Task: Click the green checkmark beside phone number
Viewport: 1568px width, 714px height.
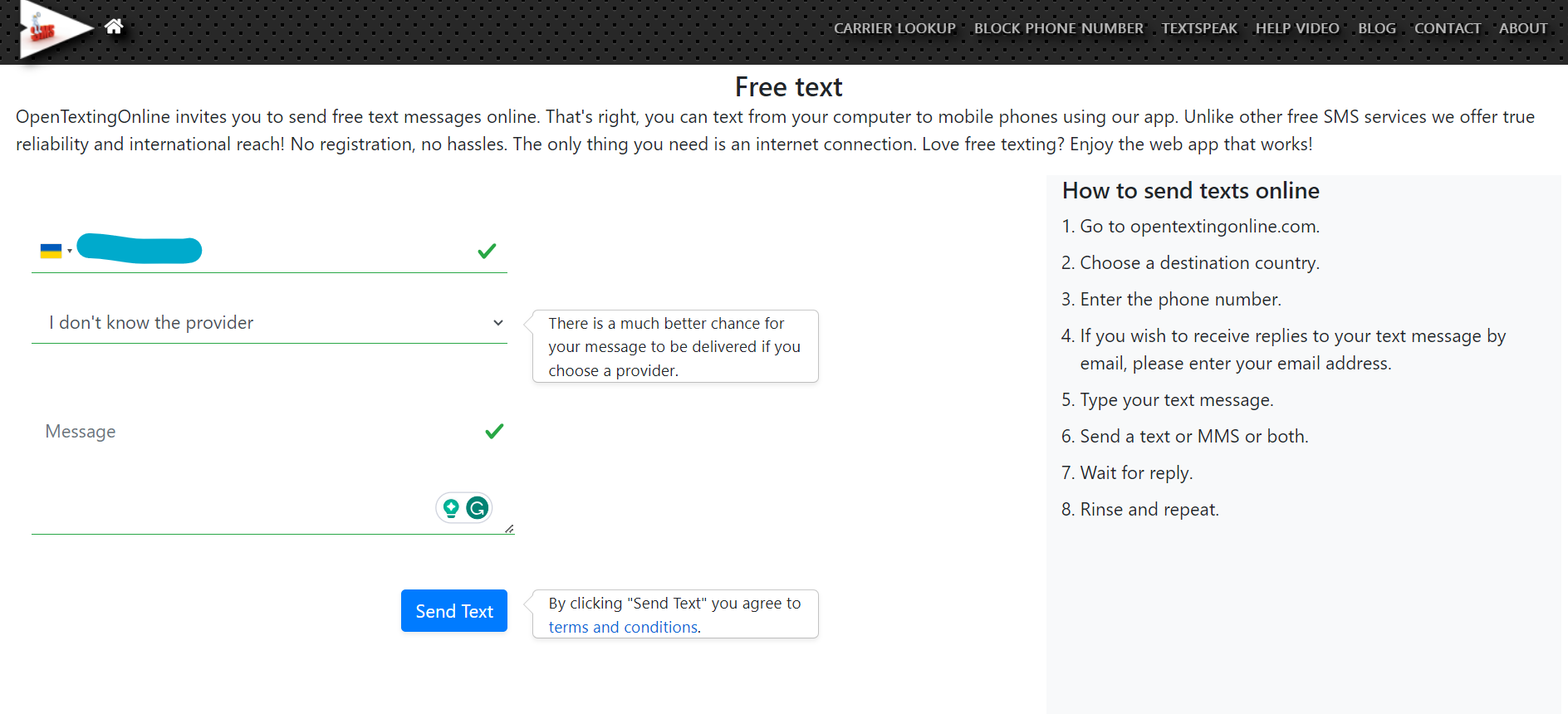Action: 487,251
